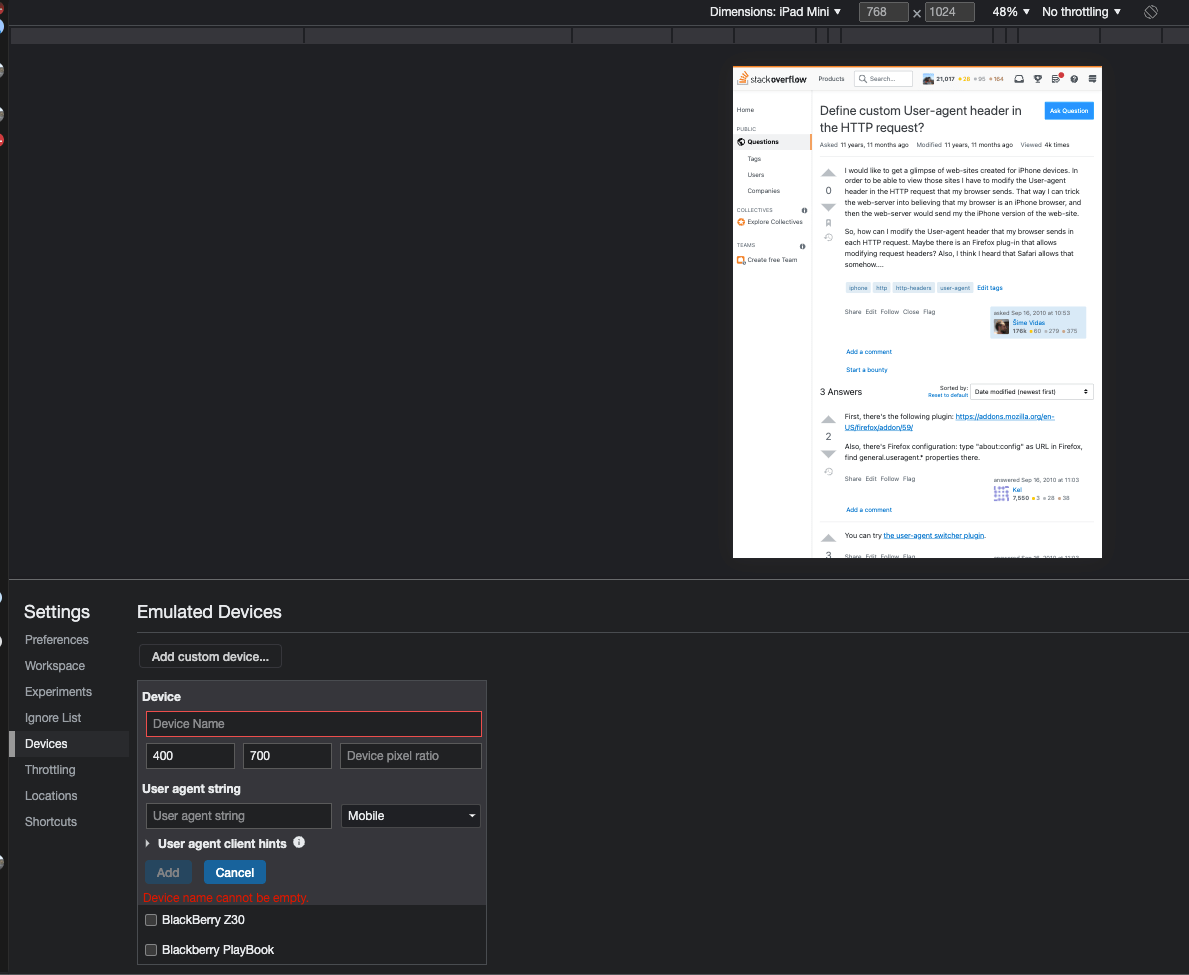The width and height of the screenshot is (1189, 975).
Task: Click the Šime Vidas profile link
Action: 1028,322
